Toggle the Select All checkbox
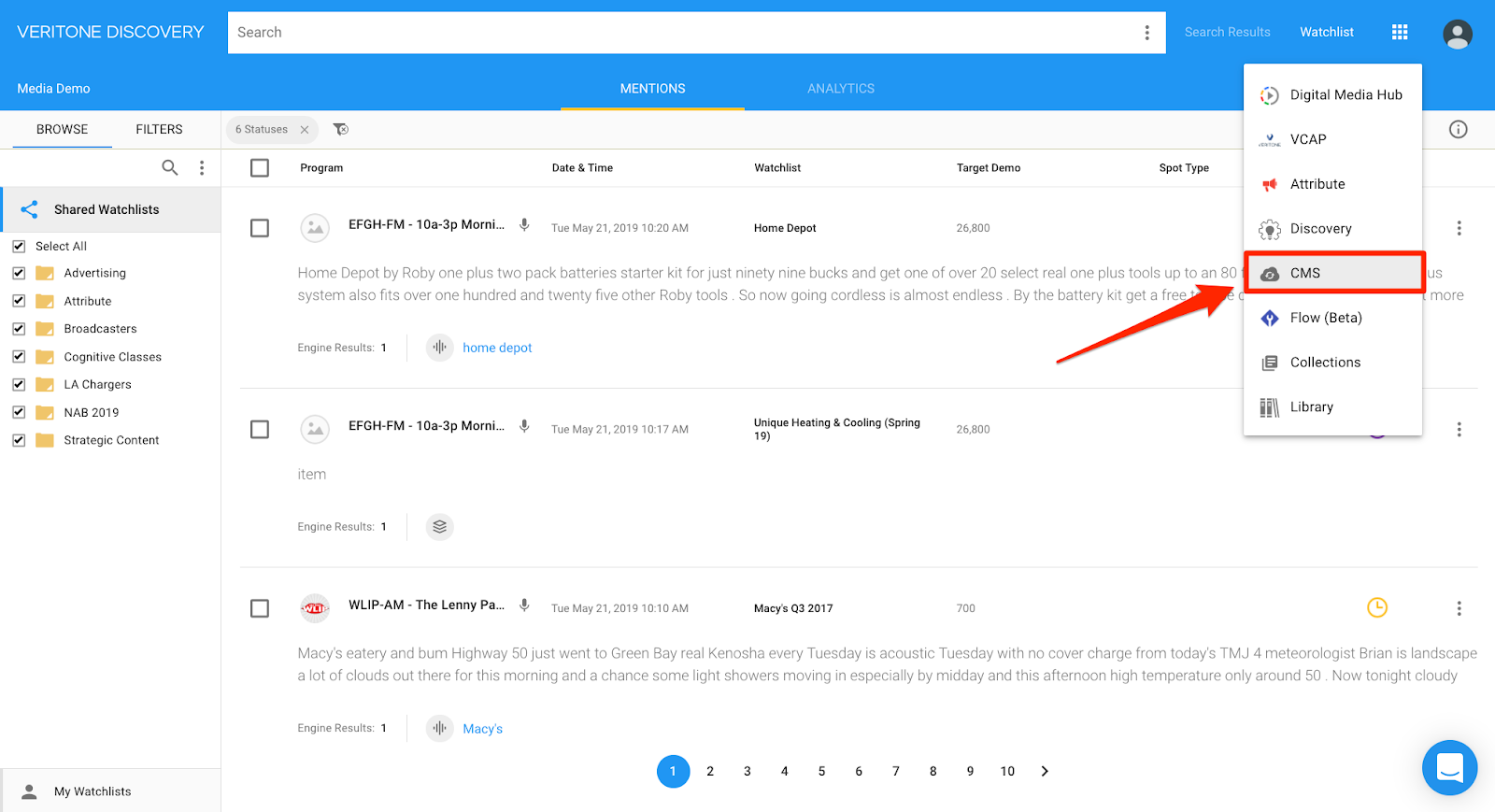Image resolution: width=1495 pixels, height=812 pixels. click(x=19, y=247)
